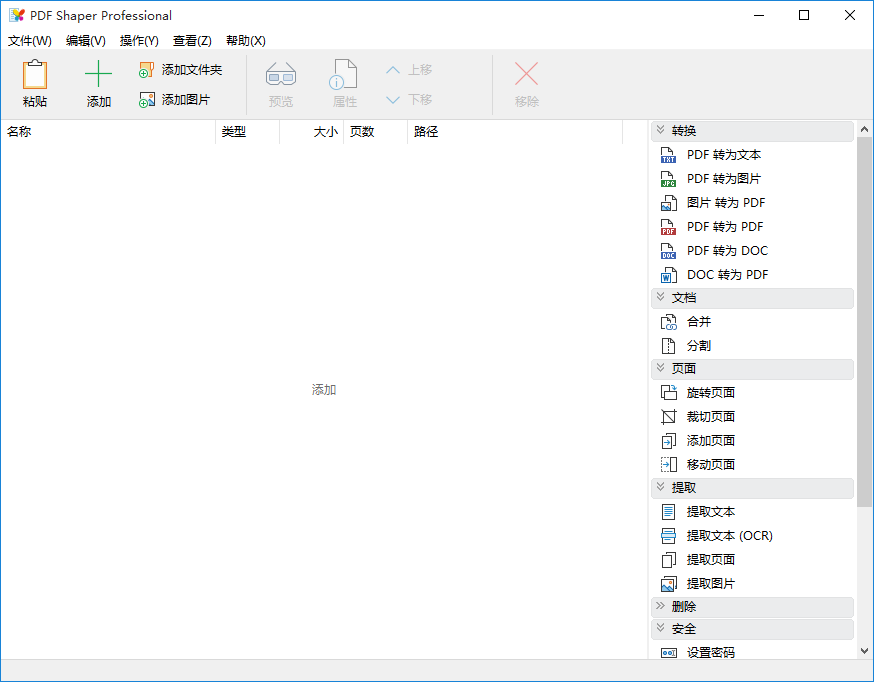Click the 路径 column header

coord(515,132)
